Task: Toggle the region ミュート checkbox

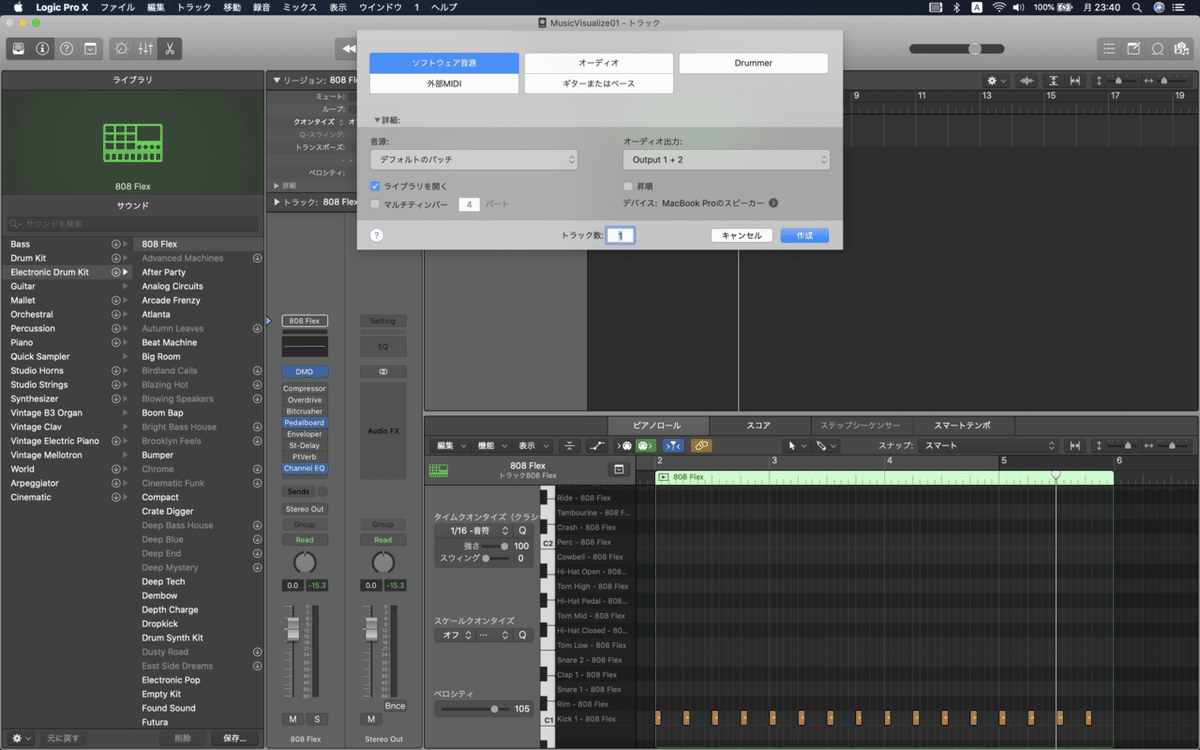Action: point(351,96)
